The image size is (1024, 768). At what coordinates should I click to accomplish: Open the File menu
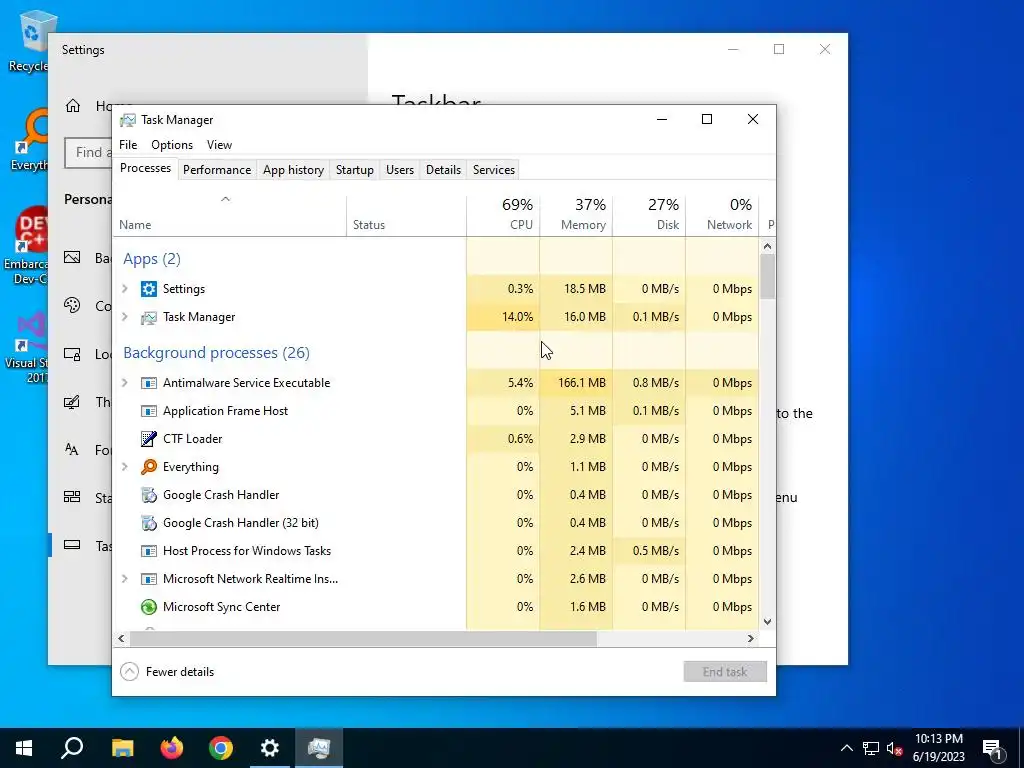(x=128, y=145)
